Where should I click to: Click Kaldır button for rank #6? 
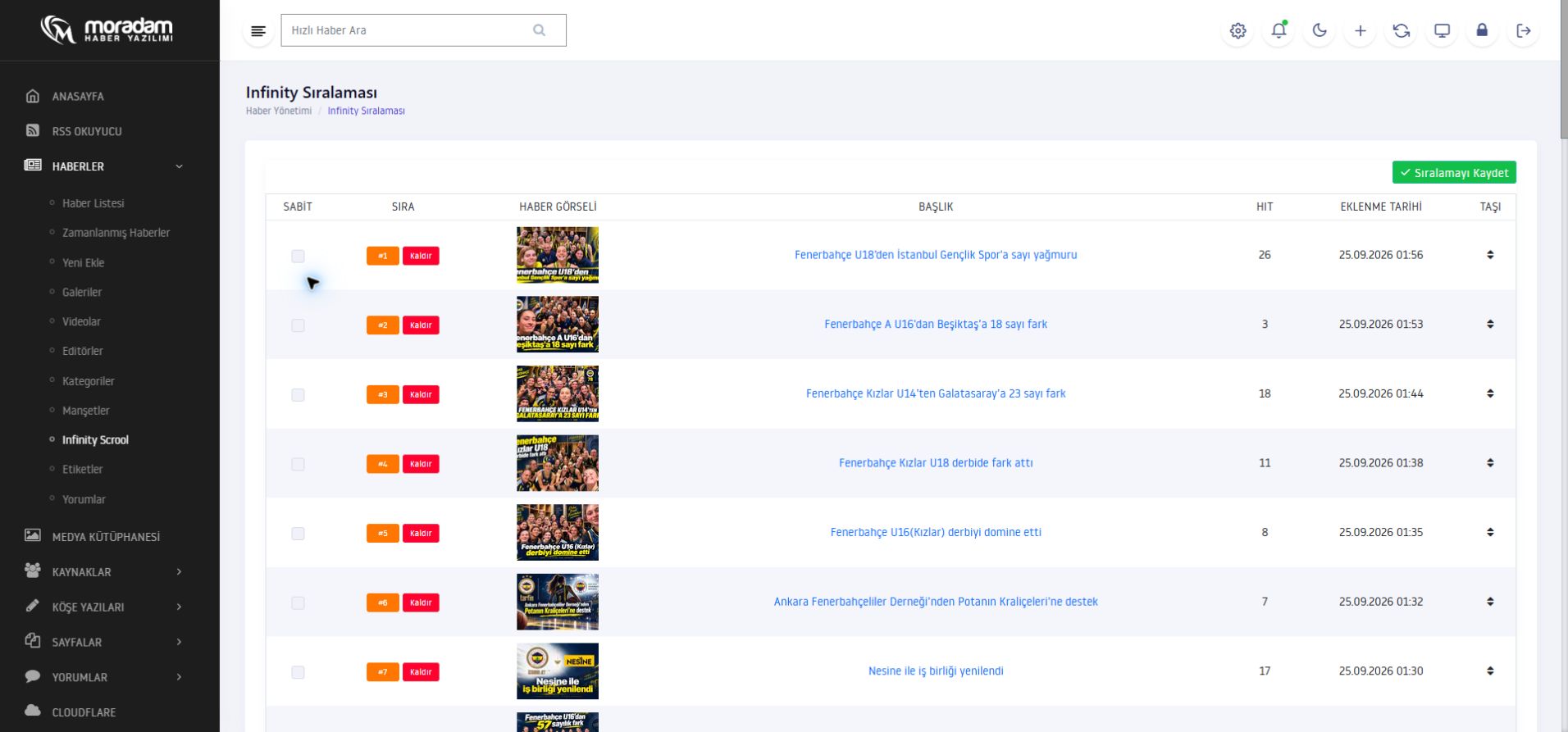(x=421, y=602)
